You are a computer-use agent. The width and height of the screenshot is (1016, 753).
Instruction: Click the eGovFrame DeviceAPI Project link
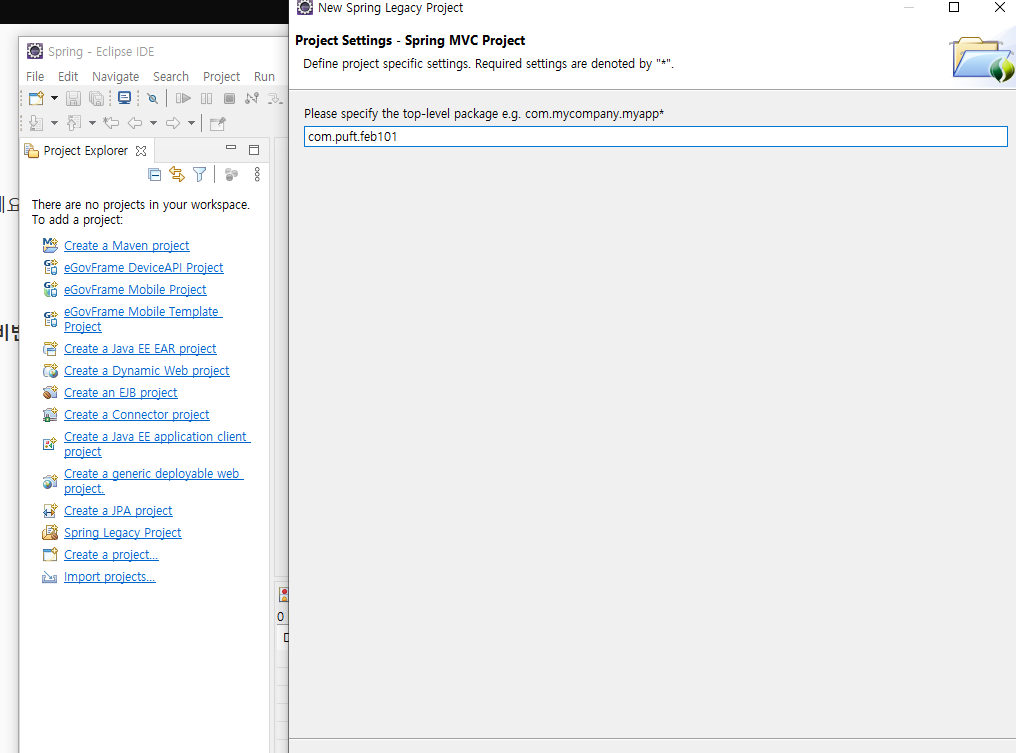(x=143, y=268)
